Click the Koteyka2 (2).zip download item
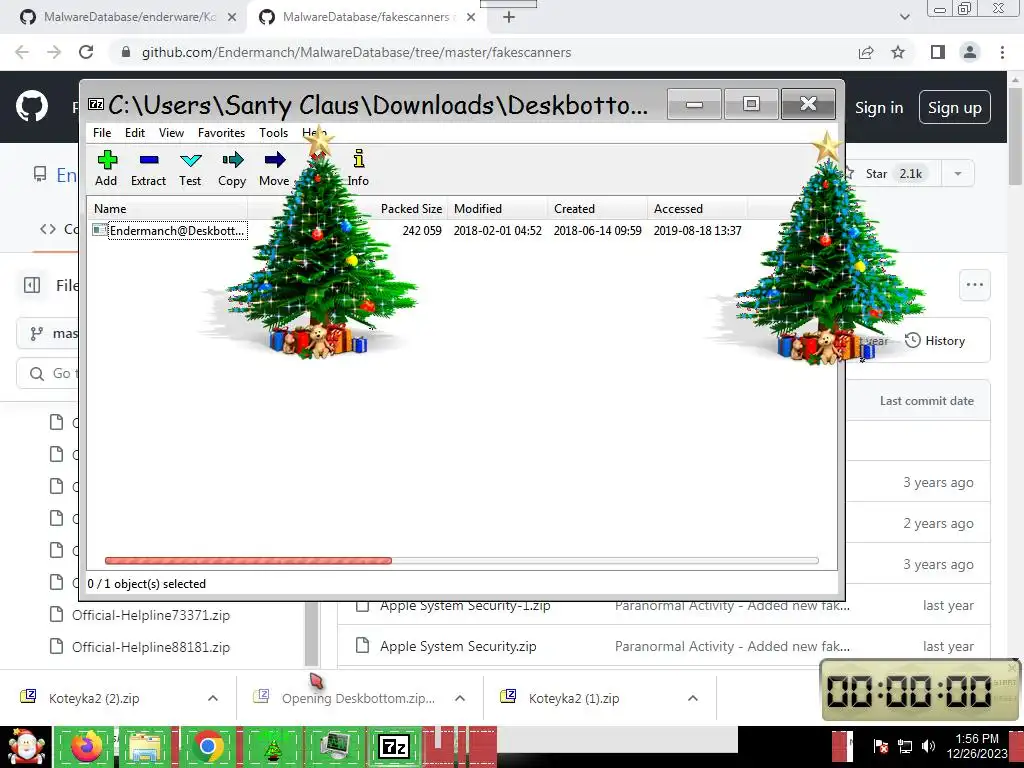1024x768 pixels. pos(95,698)
